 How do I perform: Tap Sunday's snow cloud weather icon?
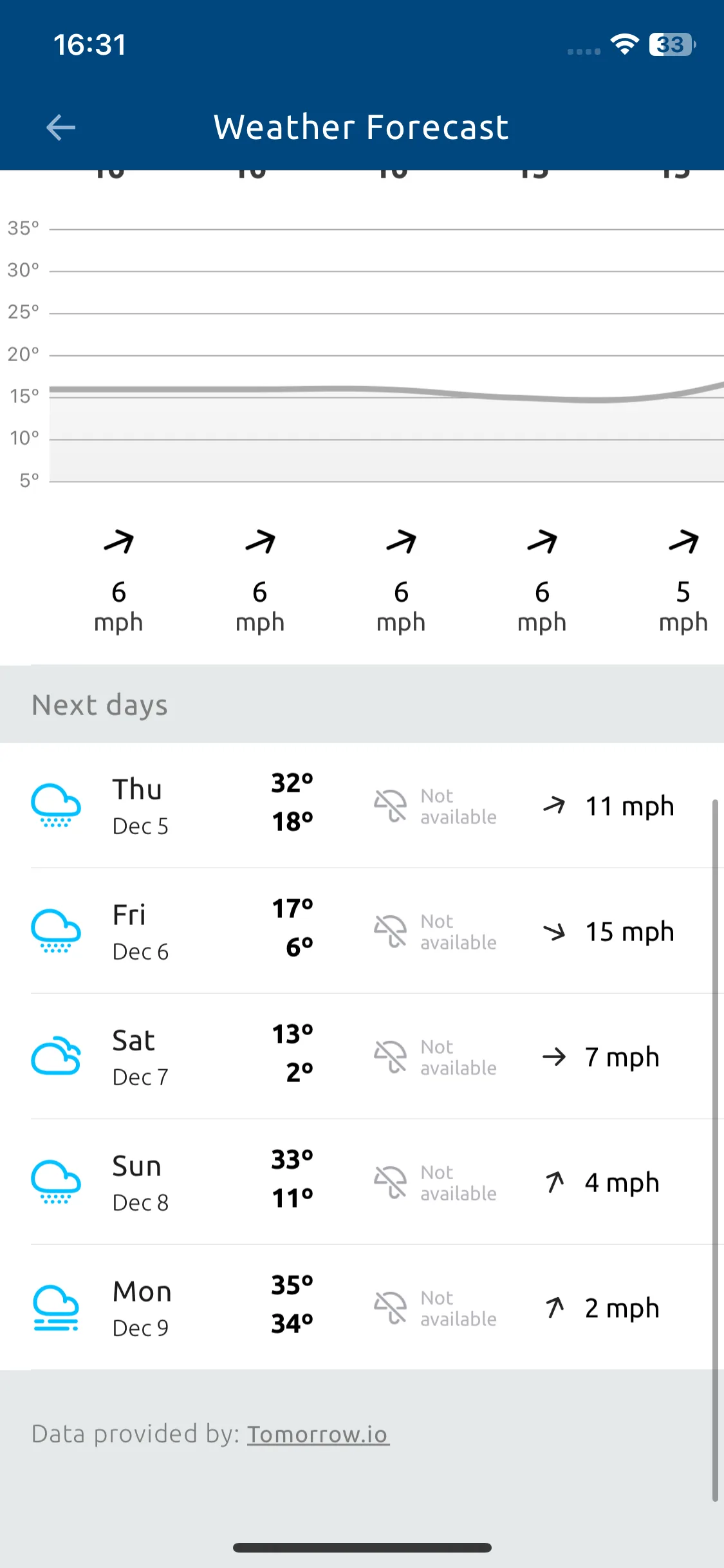point(56,1182)
